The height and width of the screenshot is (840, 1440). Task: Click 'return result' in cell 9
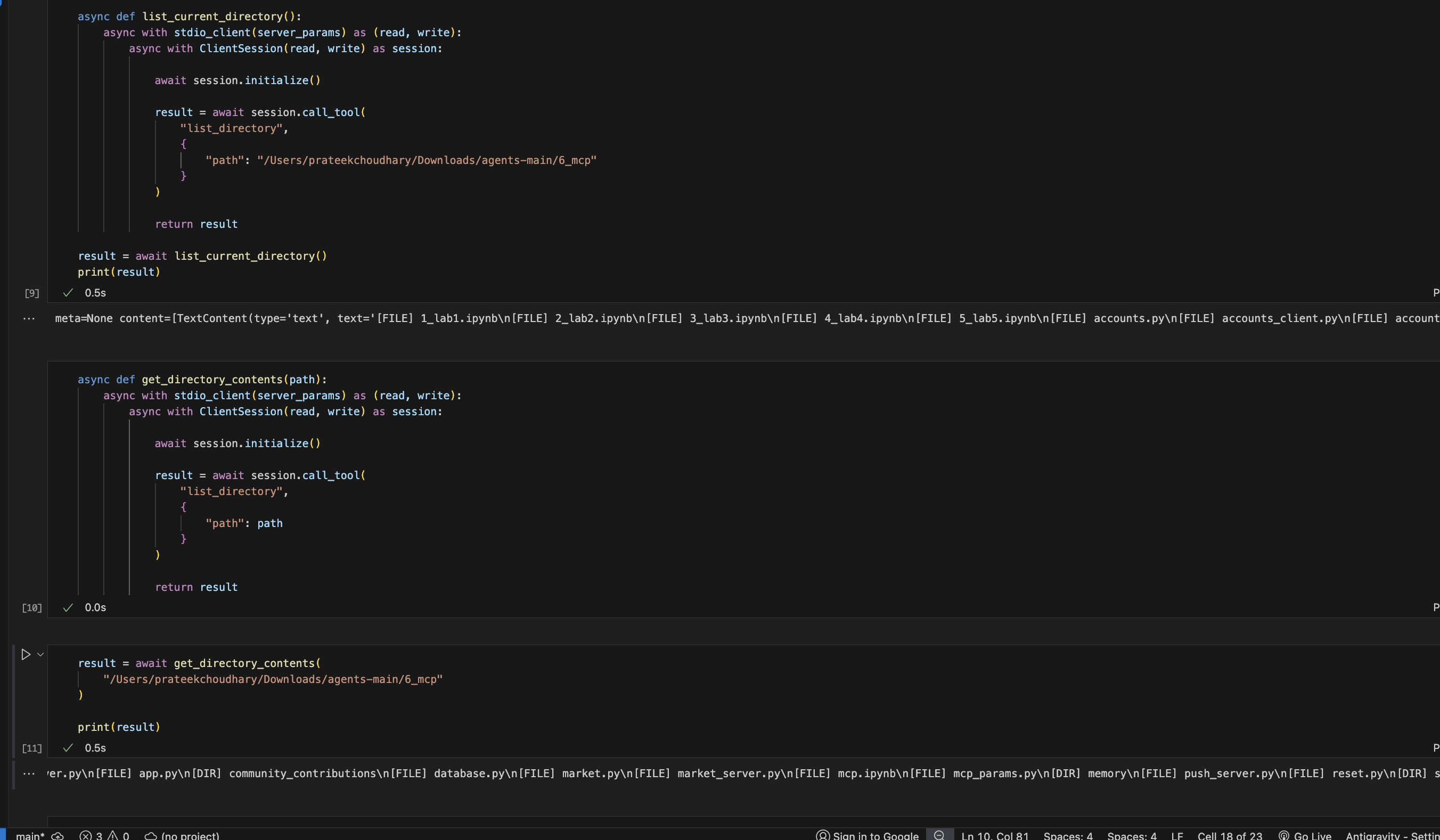point(196,225)
